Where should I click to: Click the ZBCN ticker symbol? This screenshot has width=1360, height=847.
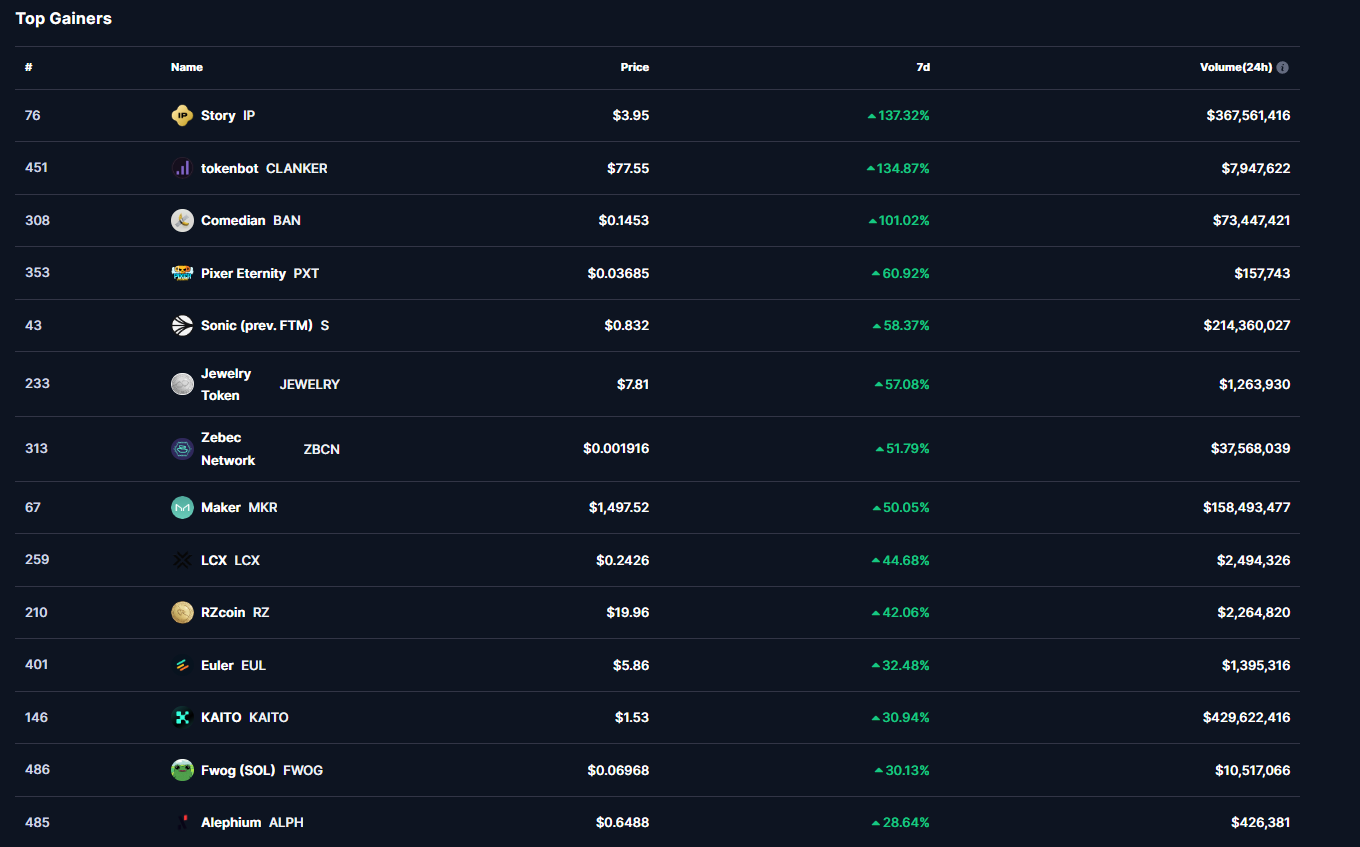coord(322,449)
